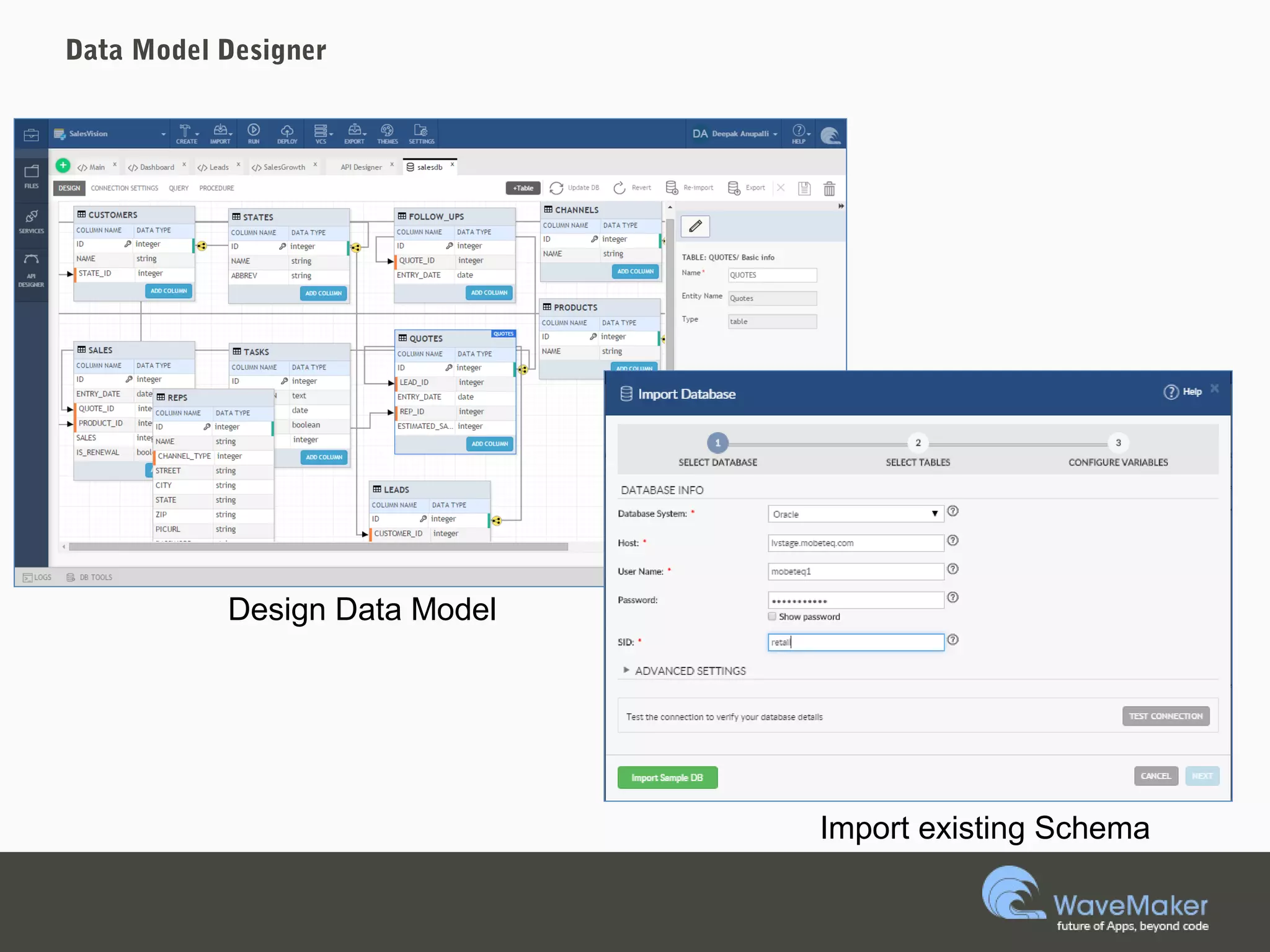Collapse the properties panel arrow

[841, 206]
